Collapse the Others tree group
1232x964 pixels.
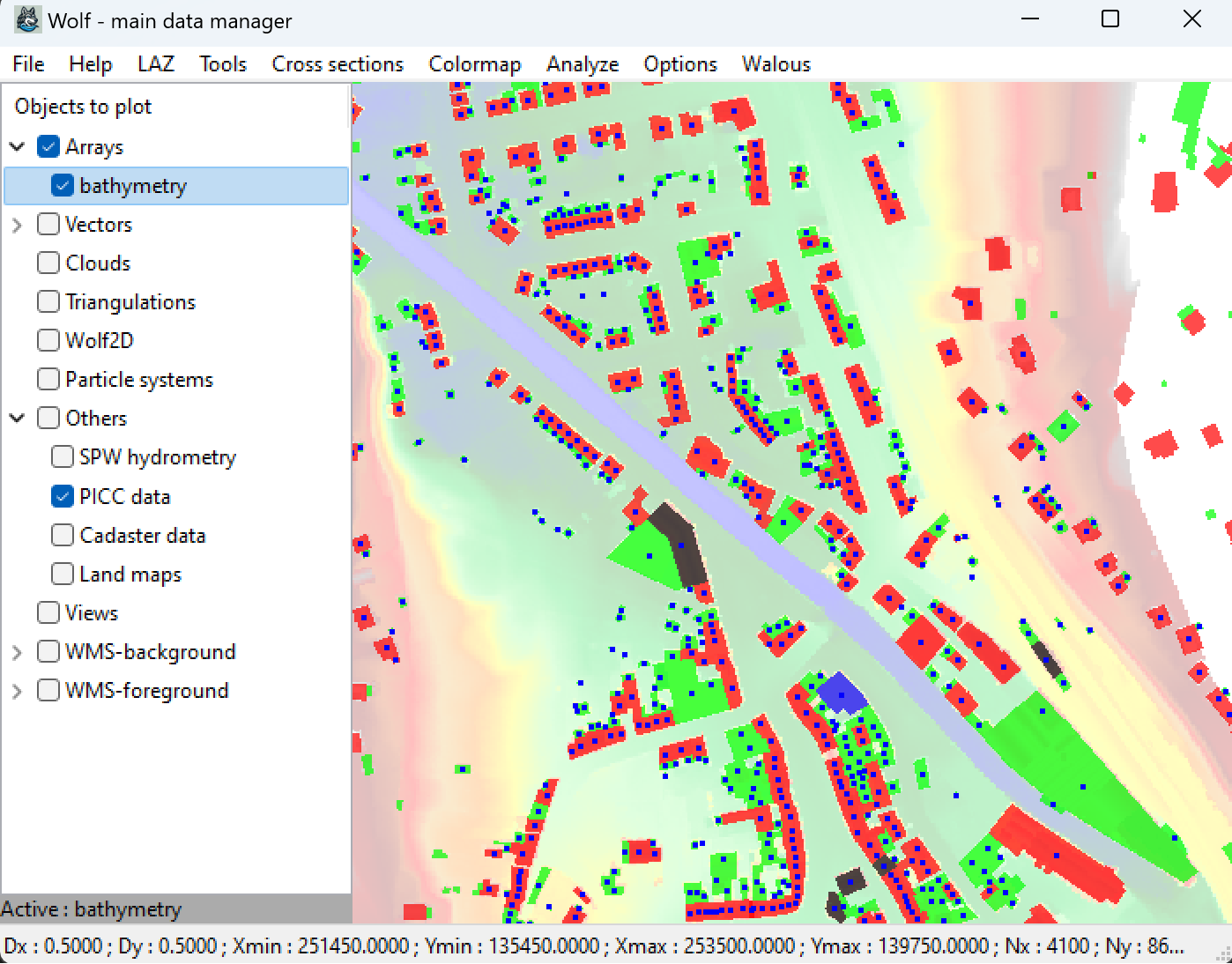coord(18,418)
